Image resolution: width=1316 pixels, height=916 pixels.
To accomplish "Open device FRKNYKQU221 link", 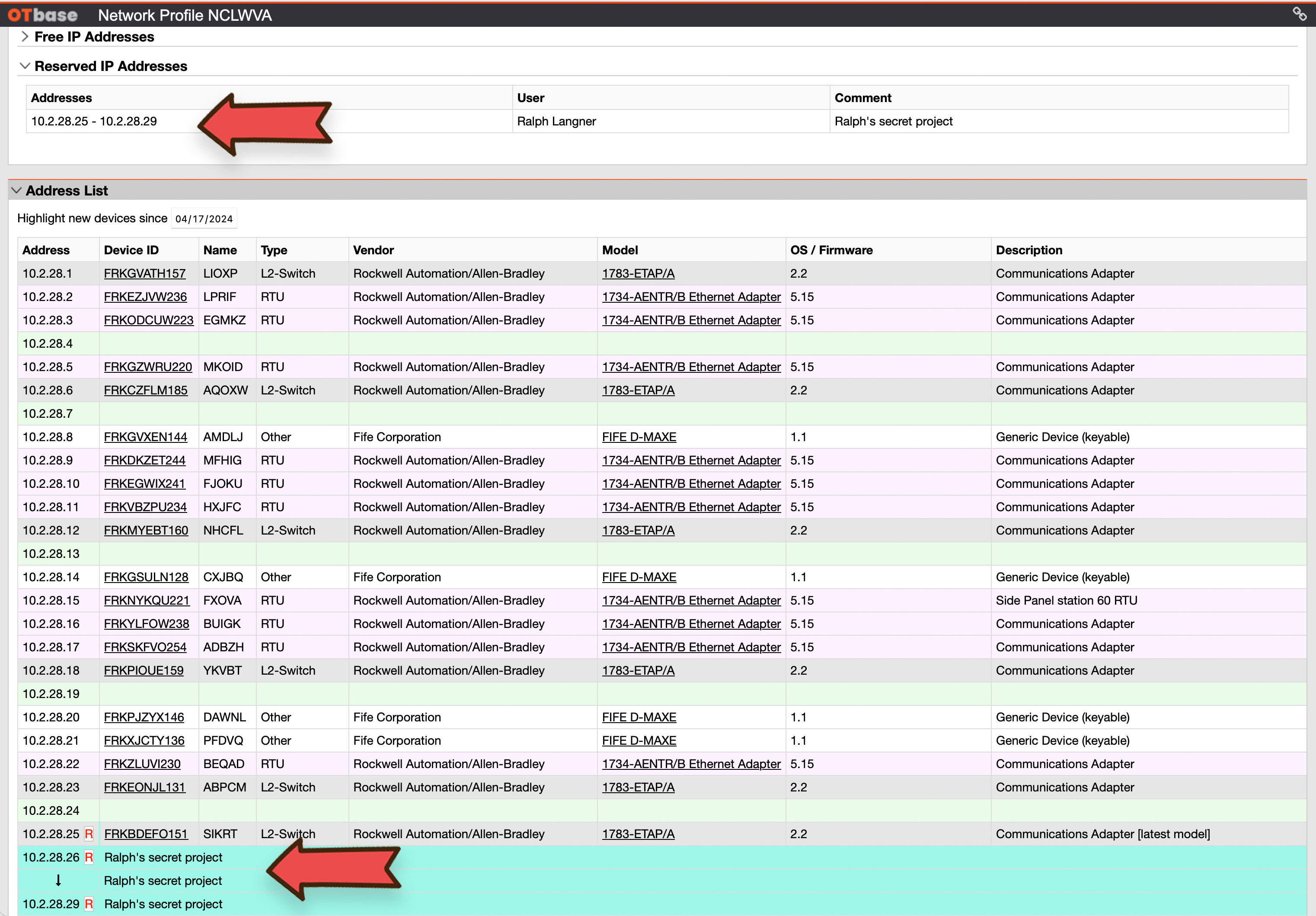I will 146,600.
